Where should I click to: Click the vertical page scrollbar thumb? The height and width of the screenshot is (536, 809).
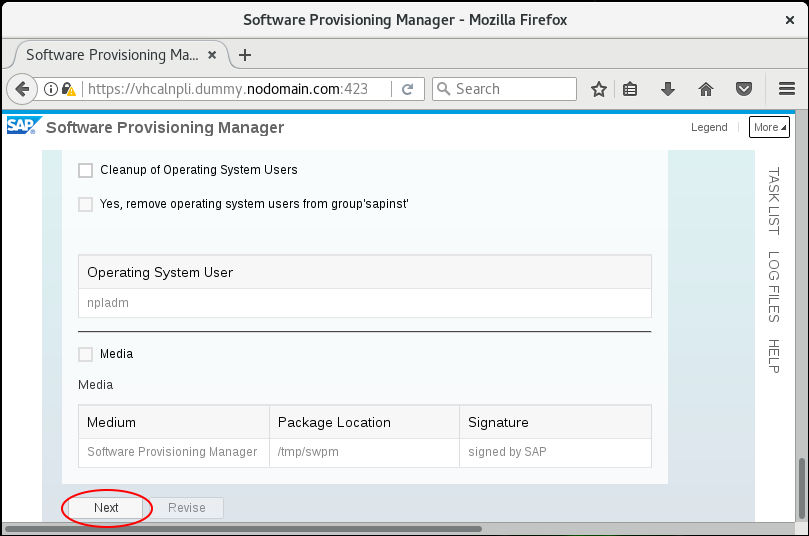(x=802, y=488)
